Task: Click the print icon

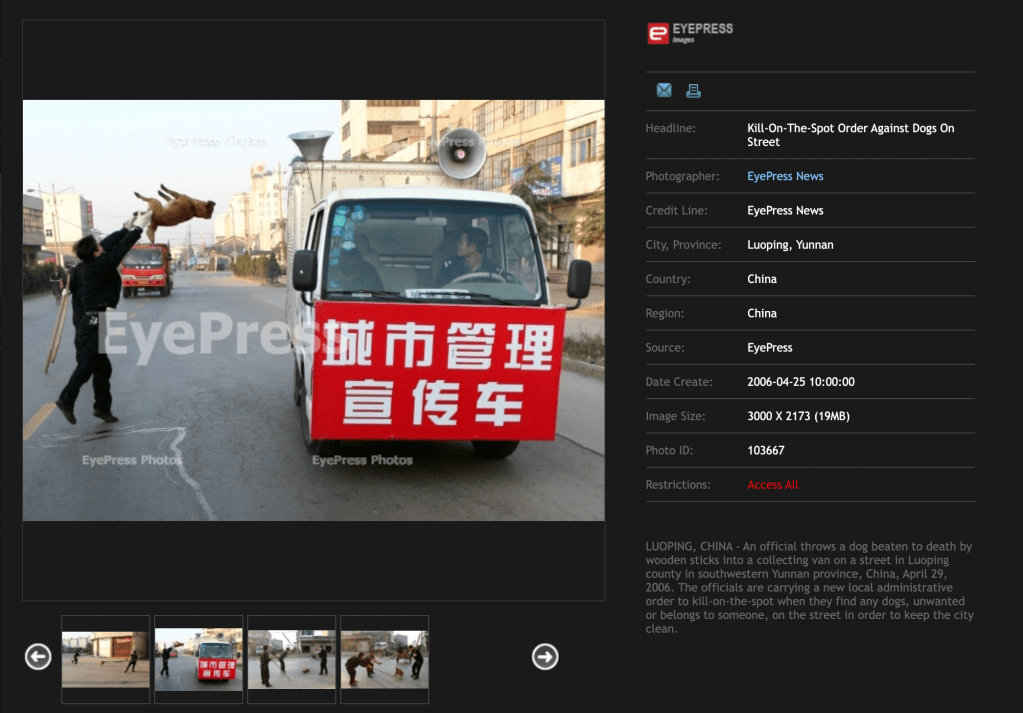Action: (693, 91)
